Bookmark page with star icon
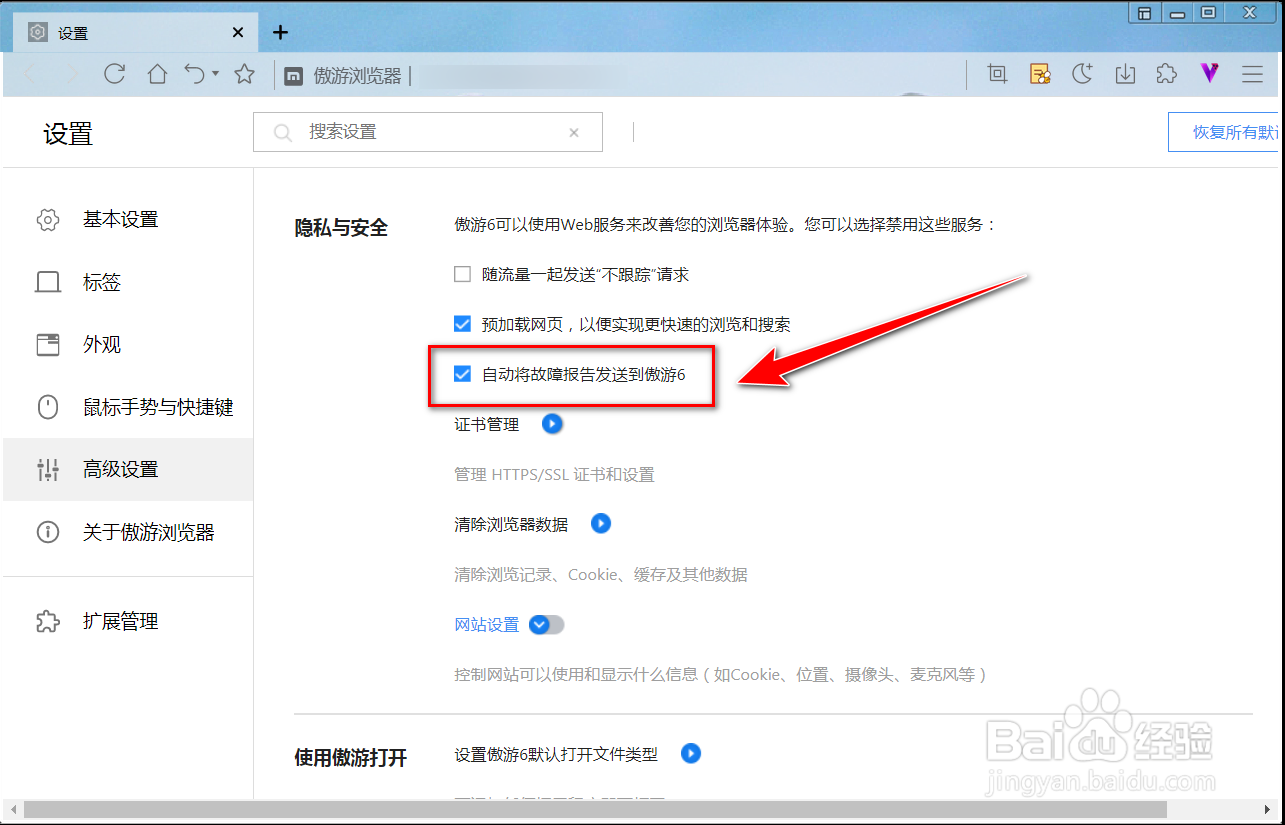The width and height of the screenshot is (1285, 825). point(244,74)
